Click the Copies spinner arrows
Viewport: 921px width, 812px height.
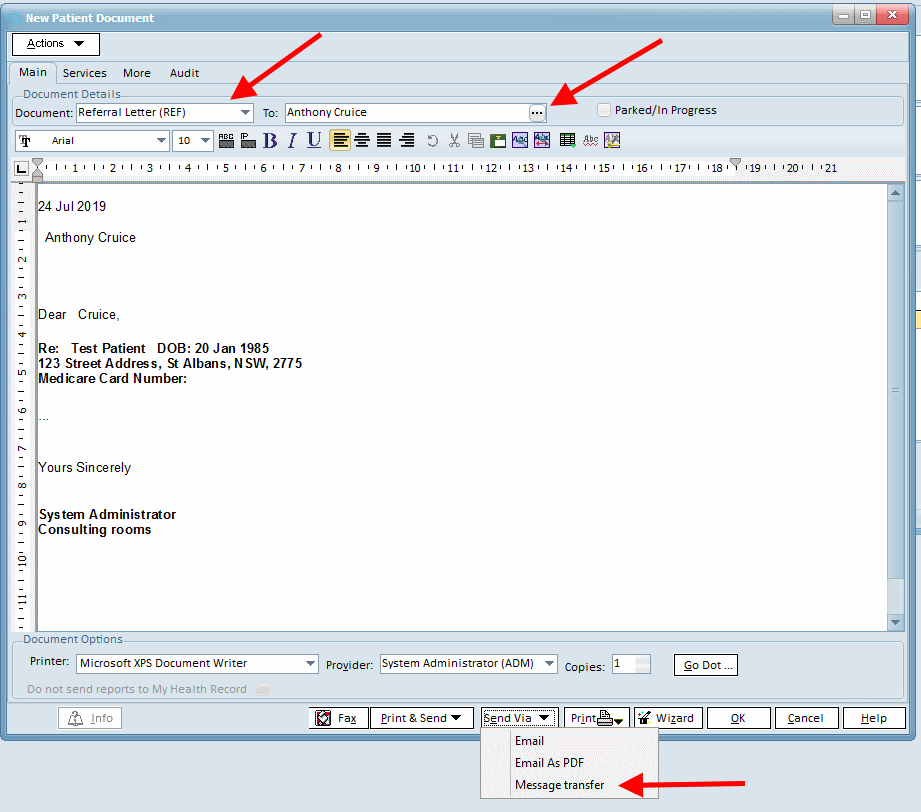[x=643, y=664]
